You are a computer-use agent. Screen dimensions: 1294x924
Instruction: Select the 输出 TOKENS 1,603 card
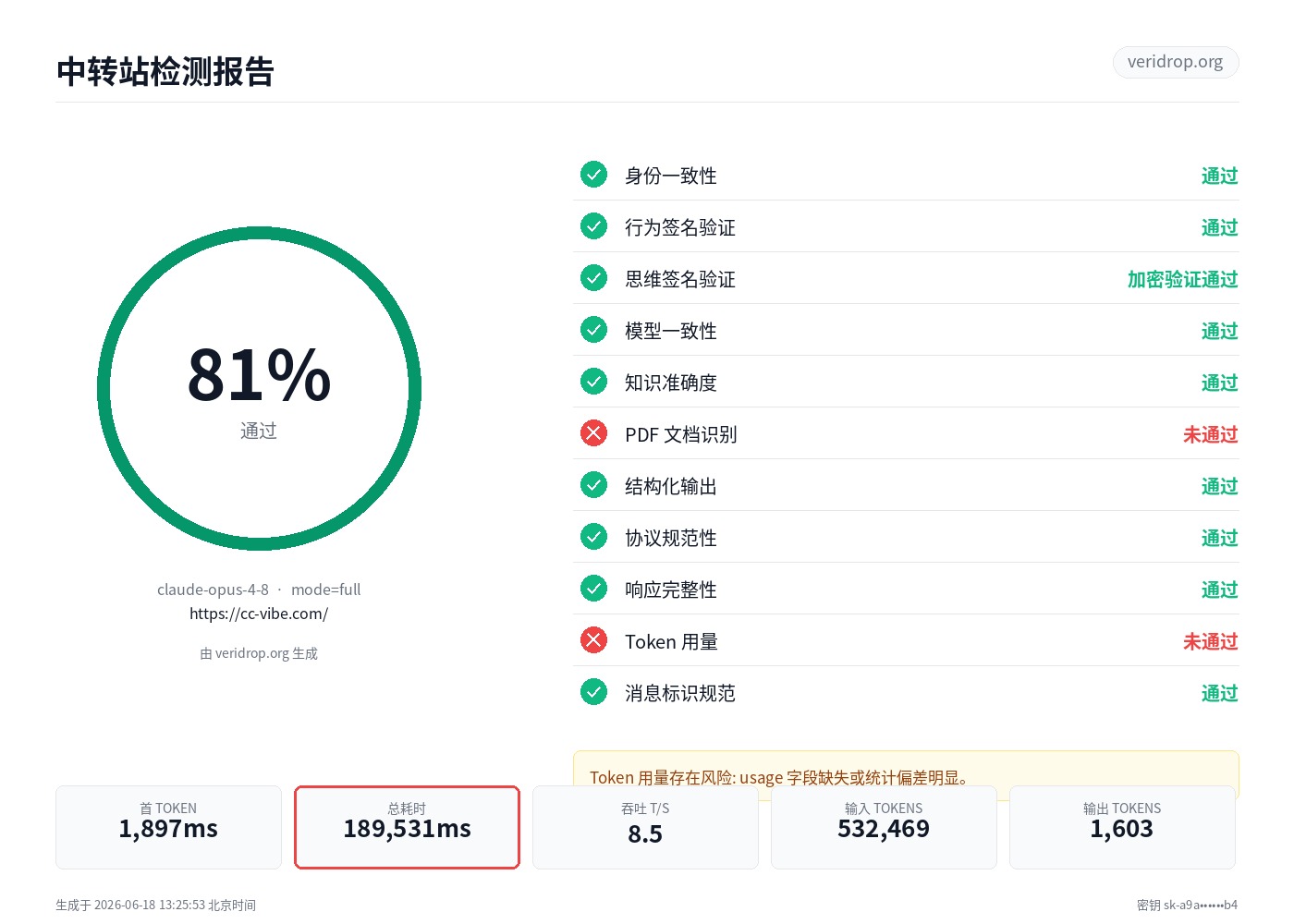[1122, 827]
